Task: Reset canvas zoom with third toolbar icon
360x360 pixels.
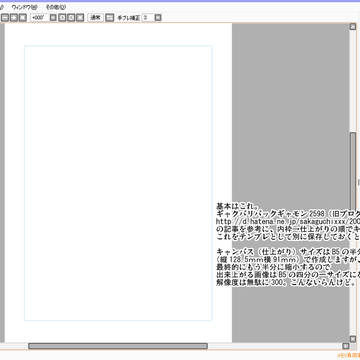Action: (23, 18)
